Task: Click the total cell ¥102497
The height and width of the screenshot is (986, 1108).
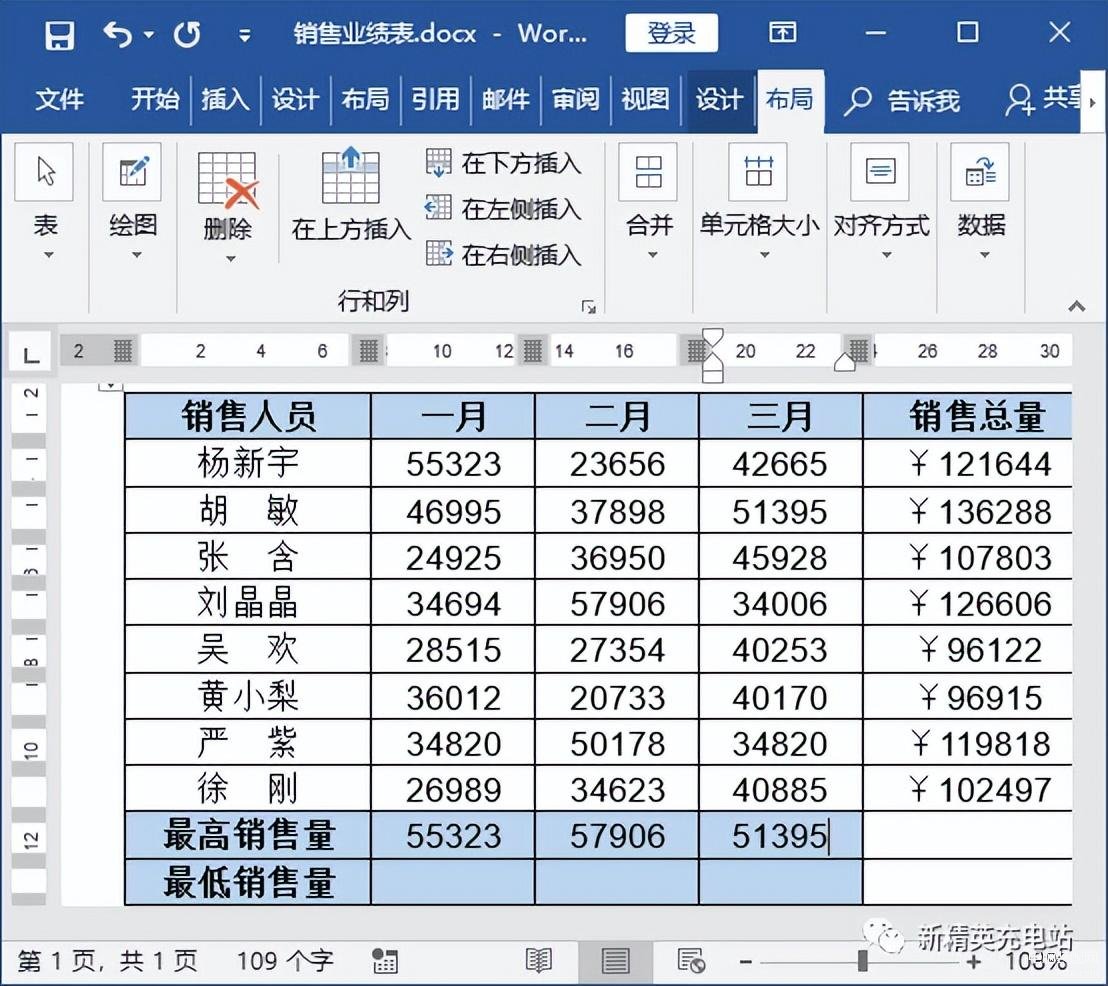Action: (967, 789)
